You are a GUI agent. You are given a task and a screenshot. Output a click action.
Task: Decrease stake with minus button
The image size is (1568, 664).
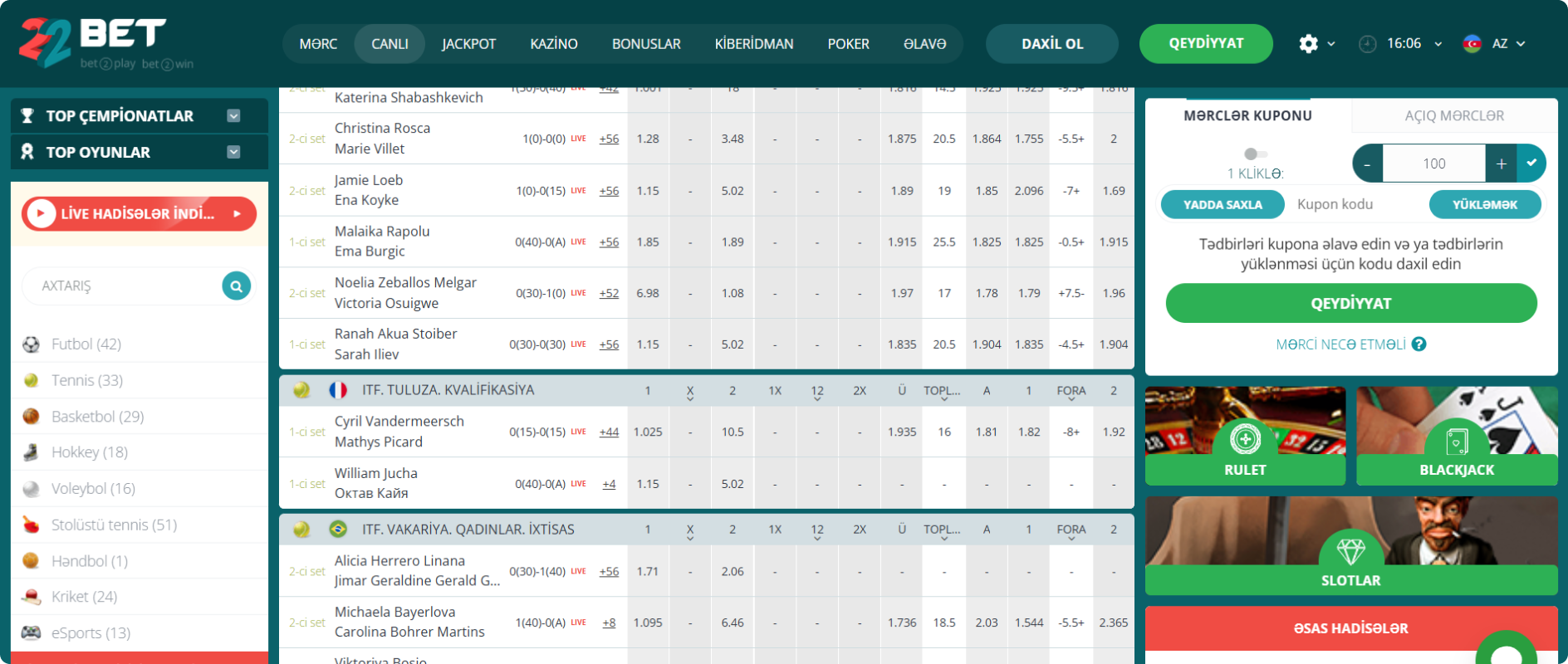click(x=1367, y=164)
